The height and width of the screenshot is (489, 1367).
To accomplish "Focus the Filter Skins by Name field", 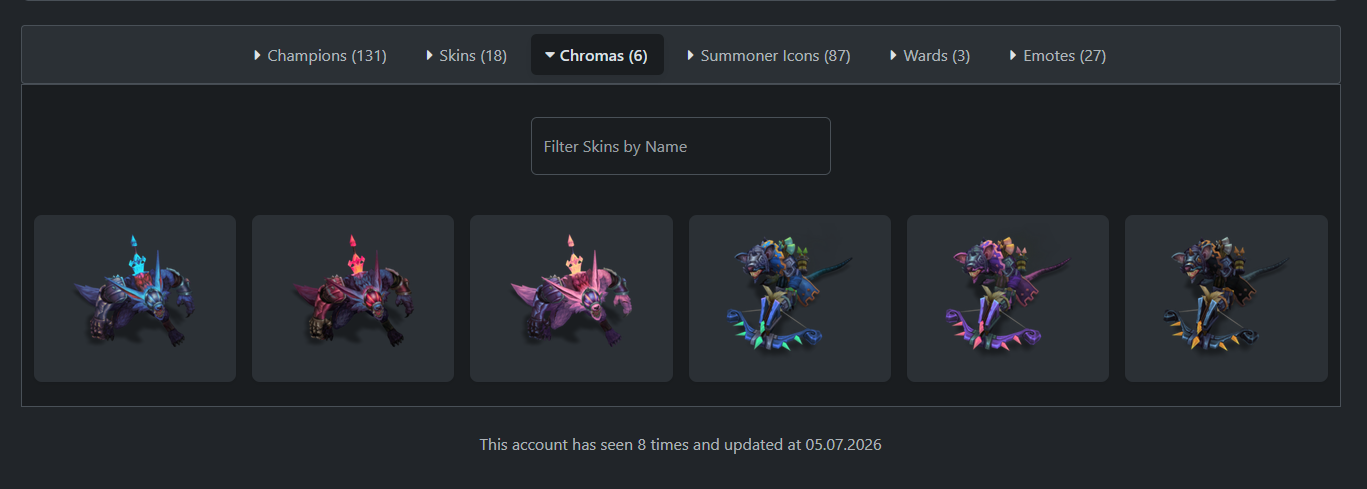I will point(680,146).
